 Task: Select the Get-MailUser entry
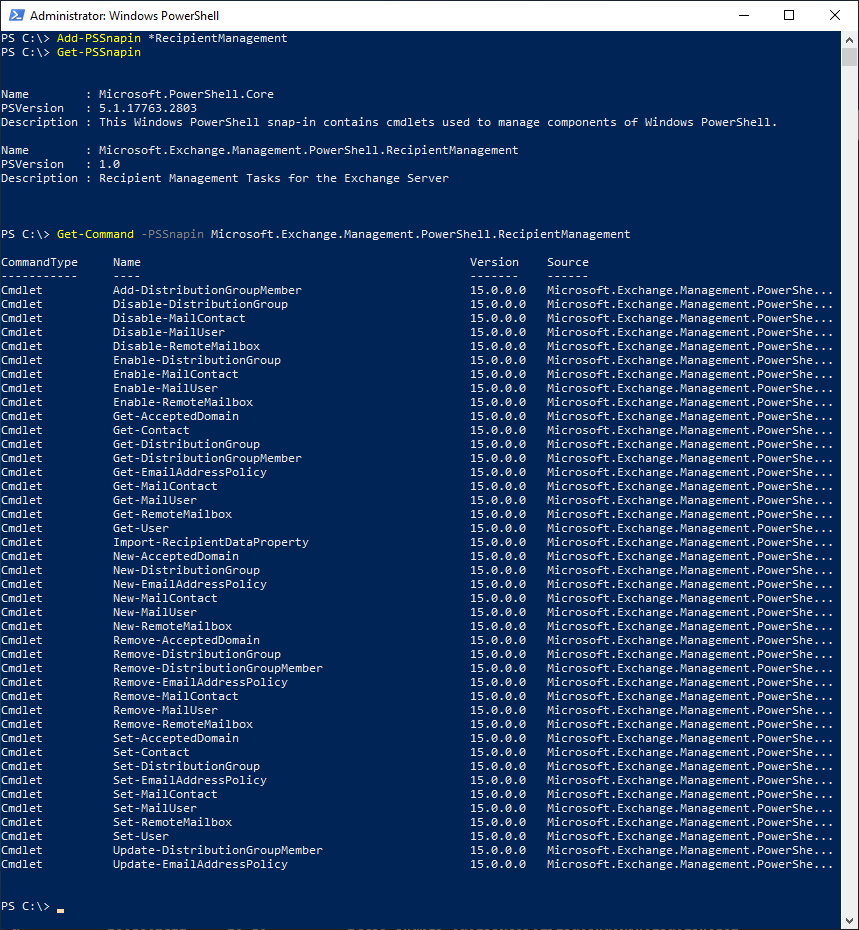coord(155,501)
